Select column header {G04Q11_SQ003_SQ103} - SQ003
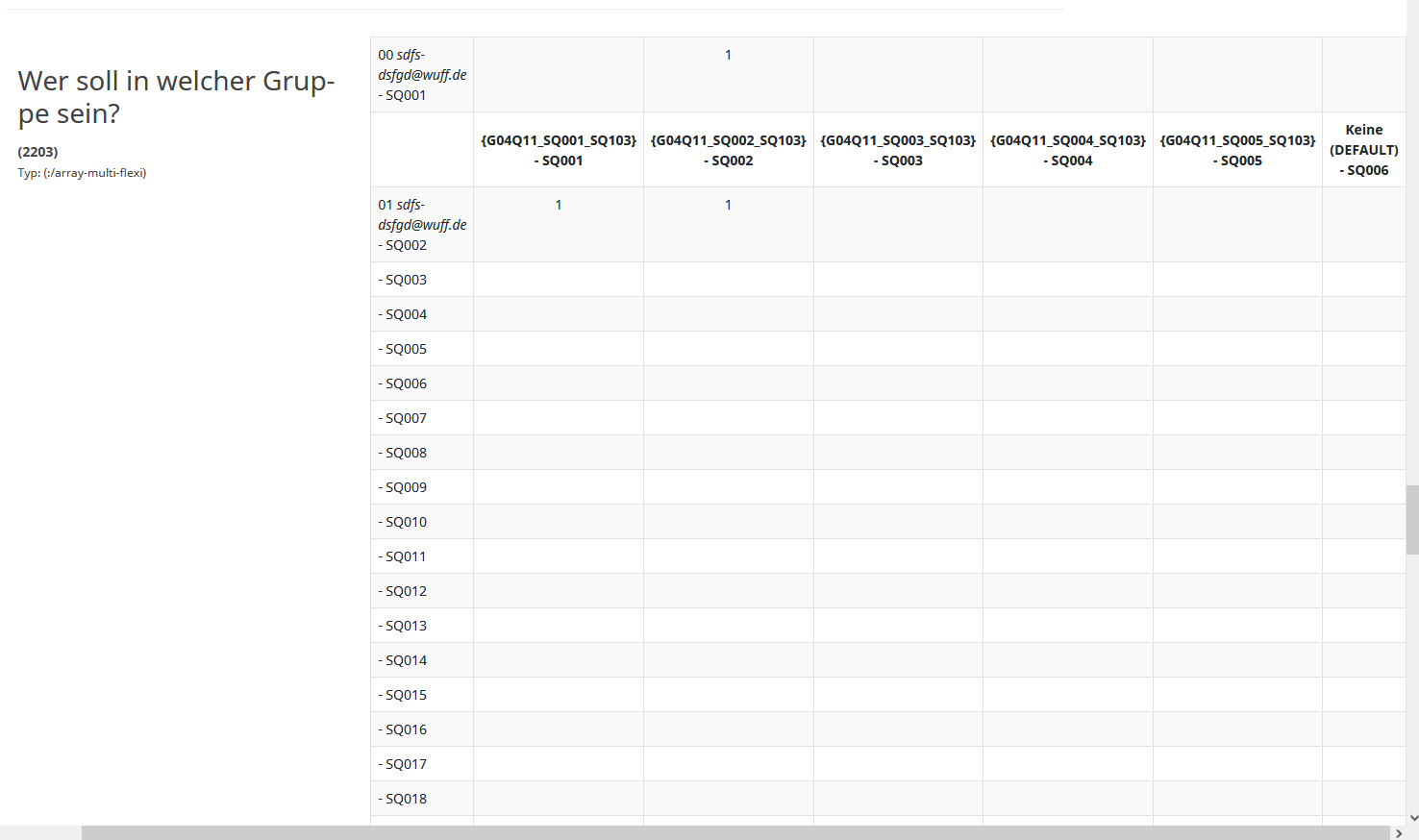Viewport: 1419px width, 840px height. tap(898, 150)
